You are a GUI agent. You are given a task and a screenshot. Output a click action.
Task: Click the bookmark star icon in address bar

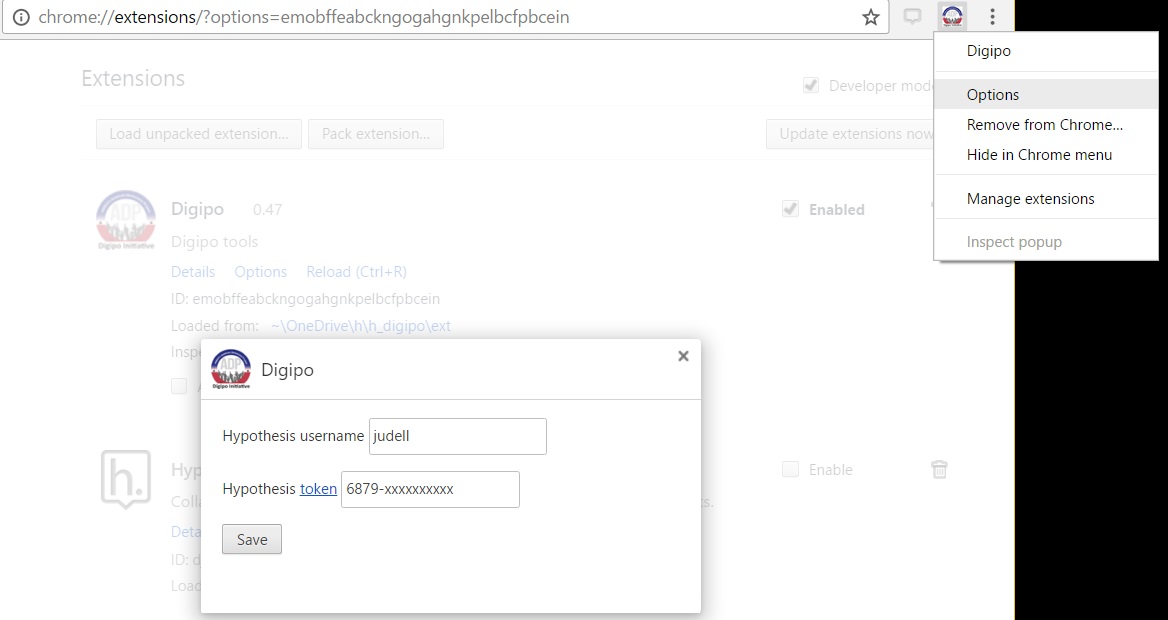(870, 17)
